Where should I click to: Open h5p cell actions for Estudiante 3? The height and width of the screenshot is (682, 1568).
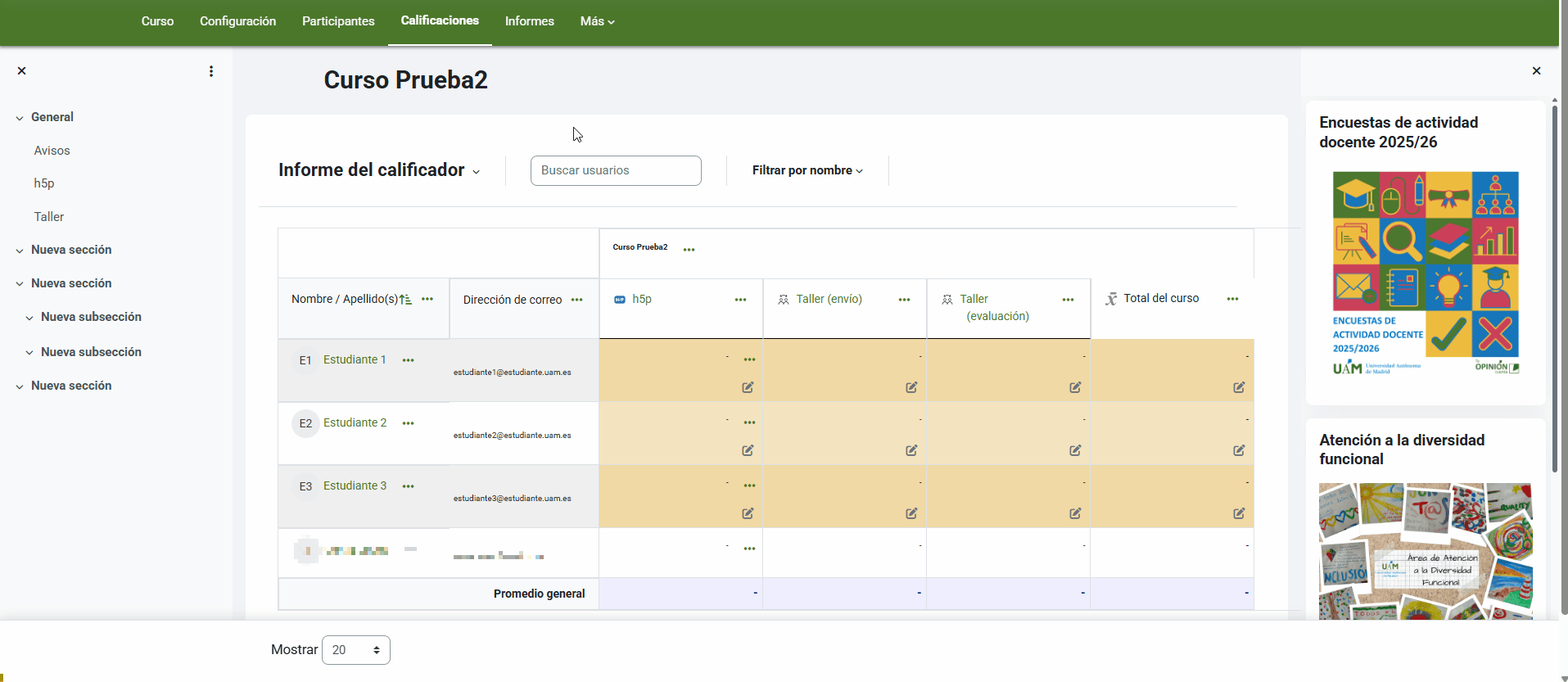(750, 486)
